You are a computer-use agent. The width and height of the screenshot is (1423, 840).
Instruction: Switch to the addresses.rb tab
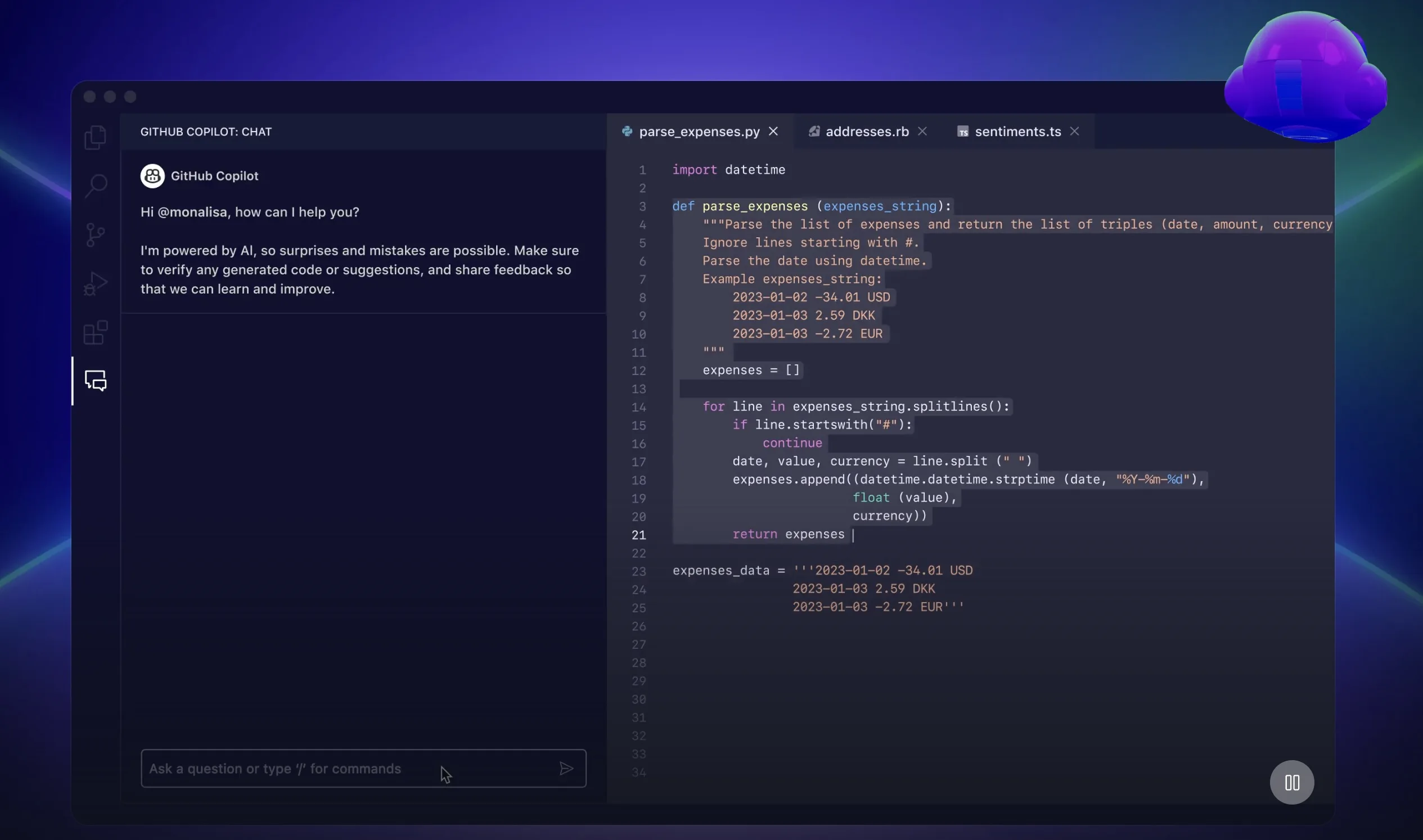tap(866, 132)
